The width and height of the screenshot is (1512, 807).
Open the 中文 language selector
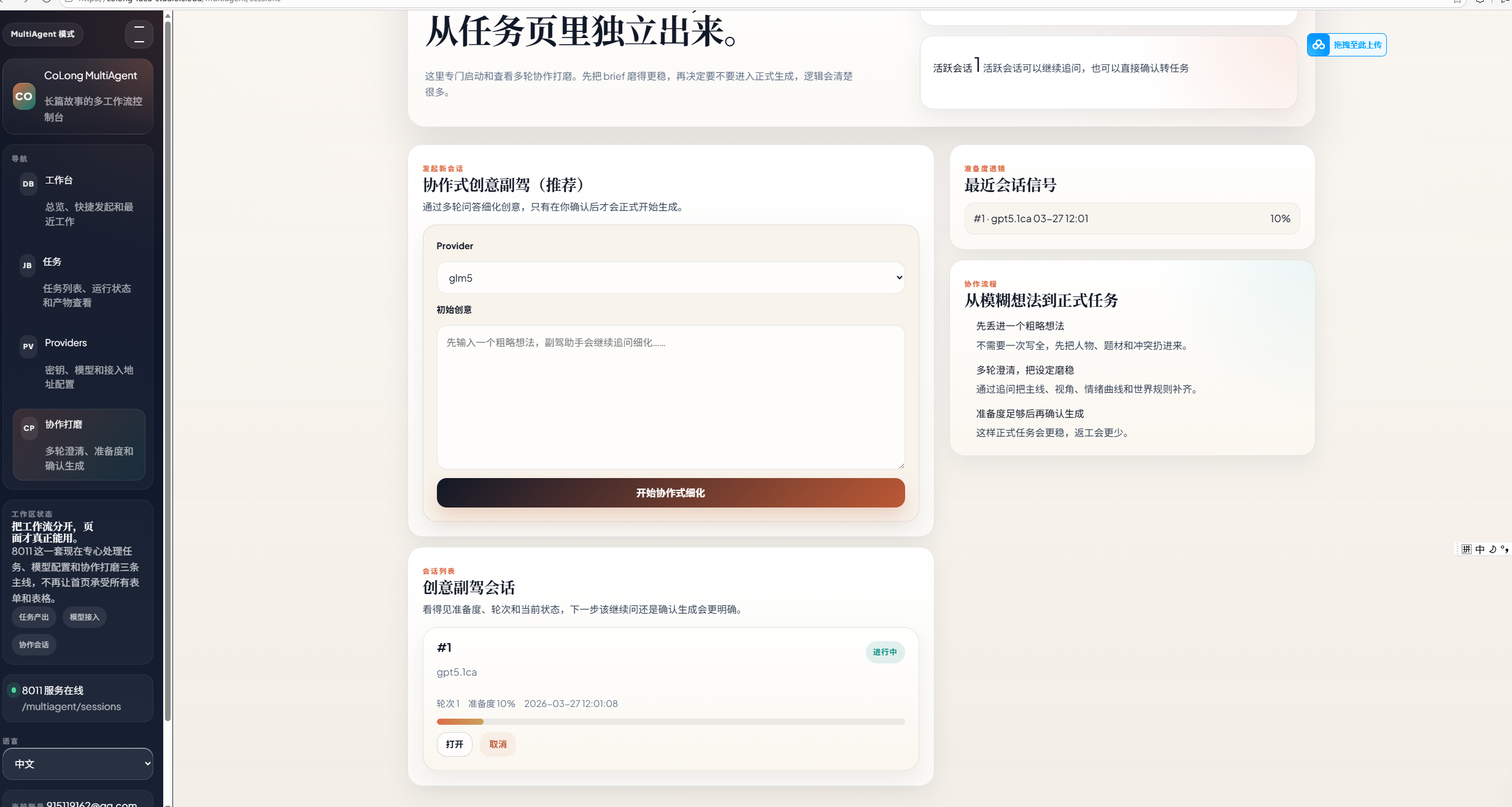click(78, 763)
